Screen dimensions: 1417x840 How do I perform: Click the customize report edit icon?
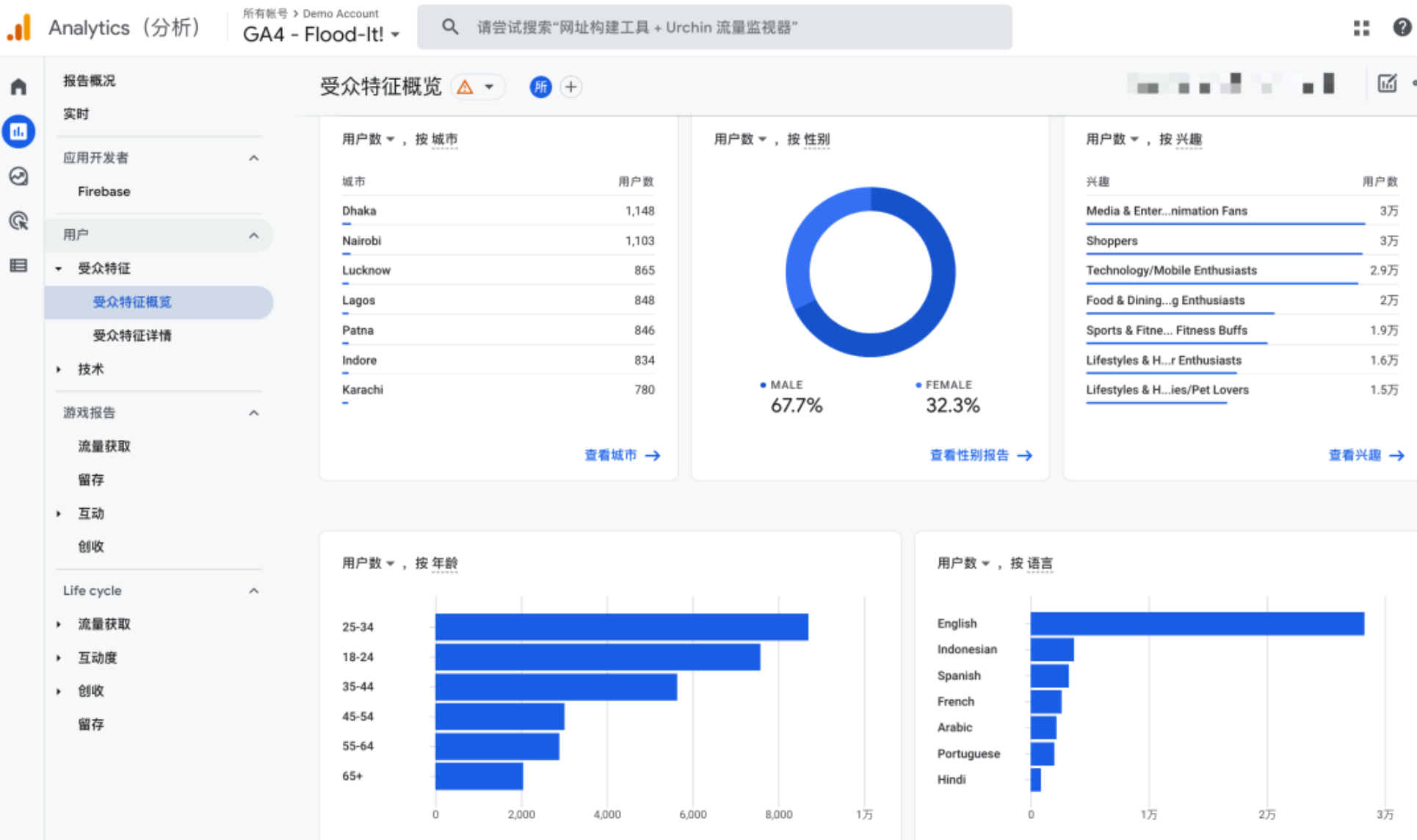[1388, 84]
